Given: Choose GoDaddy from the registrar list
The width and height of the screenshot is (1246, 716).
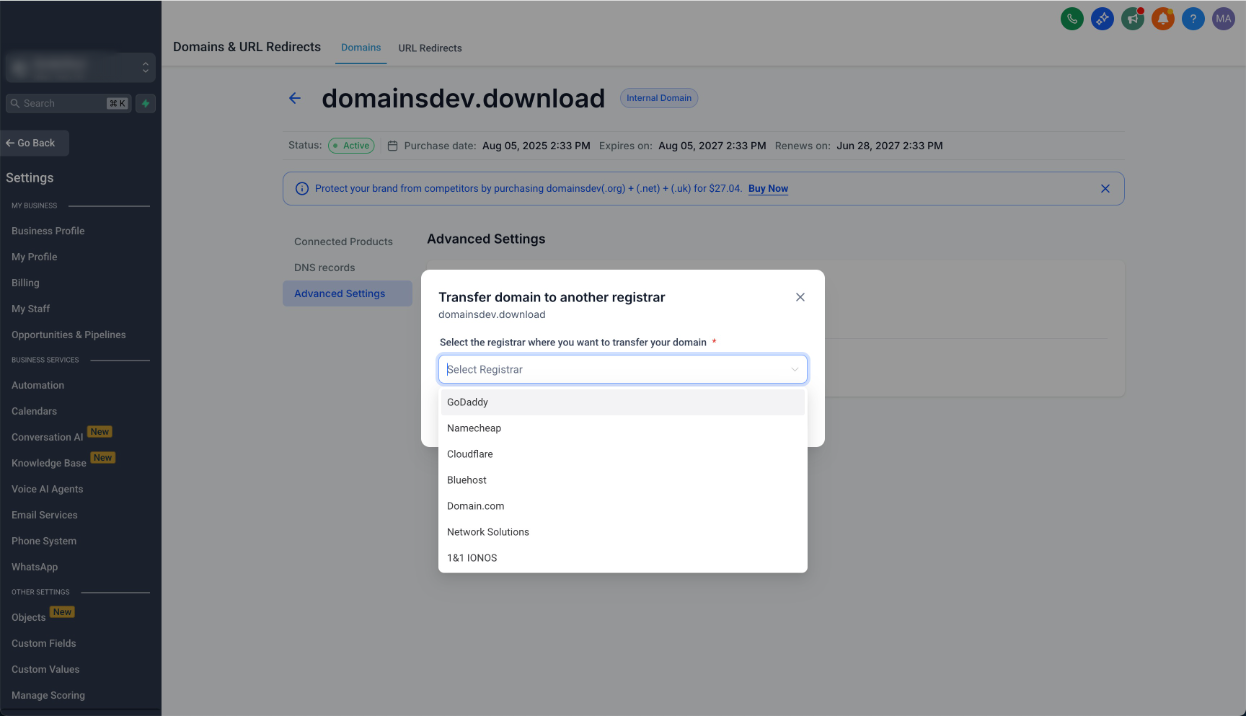Looking at the screenshot, I should pyautogui.click(x=623, y=402).
